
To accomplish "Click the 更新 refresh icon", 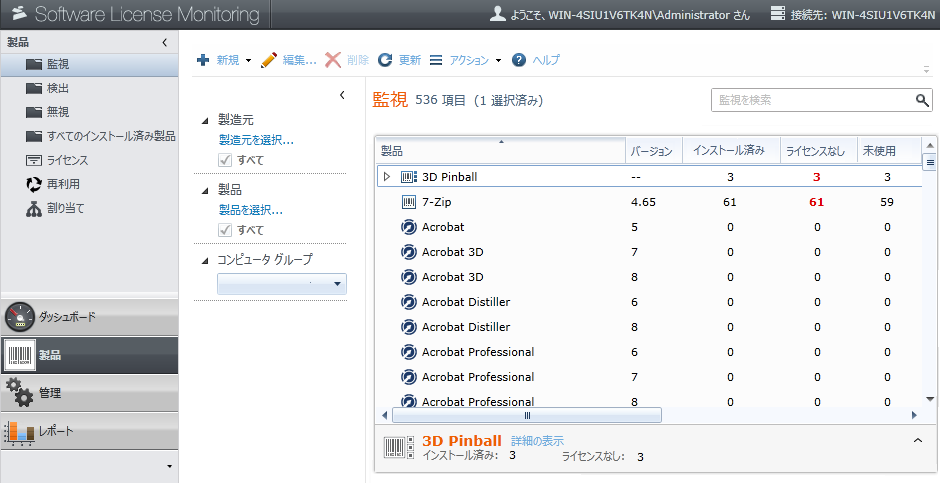I will (x=385, y=60).
